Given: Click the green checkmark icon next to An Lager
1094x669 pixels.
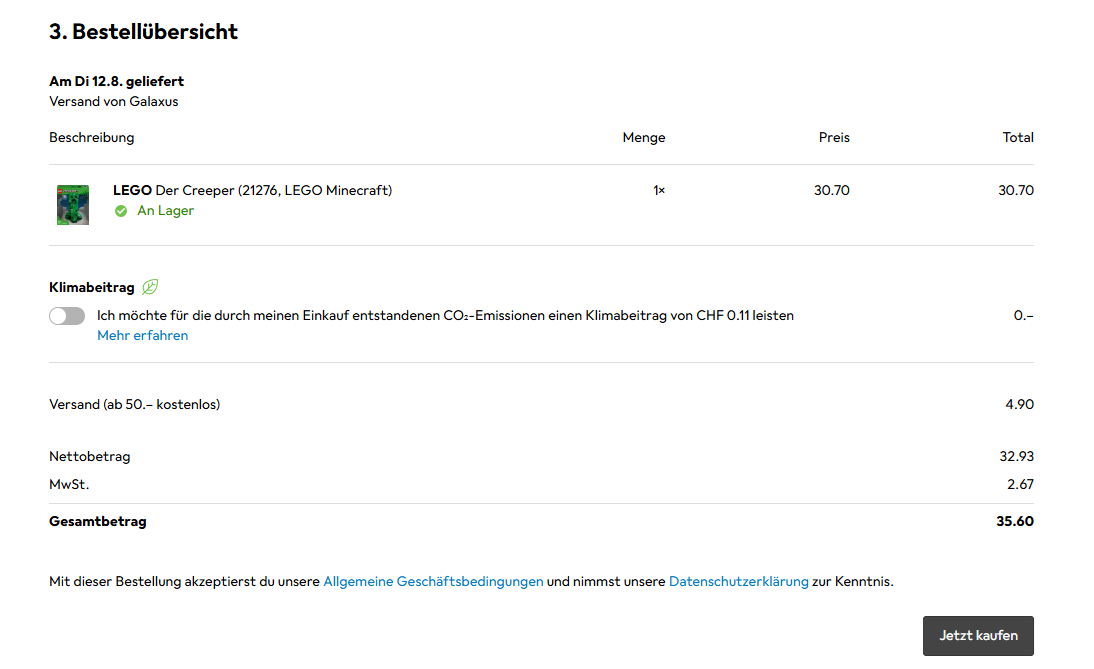Looking at the screenshot, I should 121,211.
